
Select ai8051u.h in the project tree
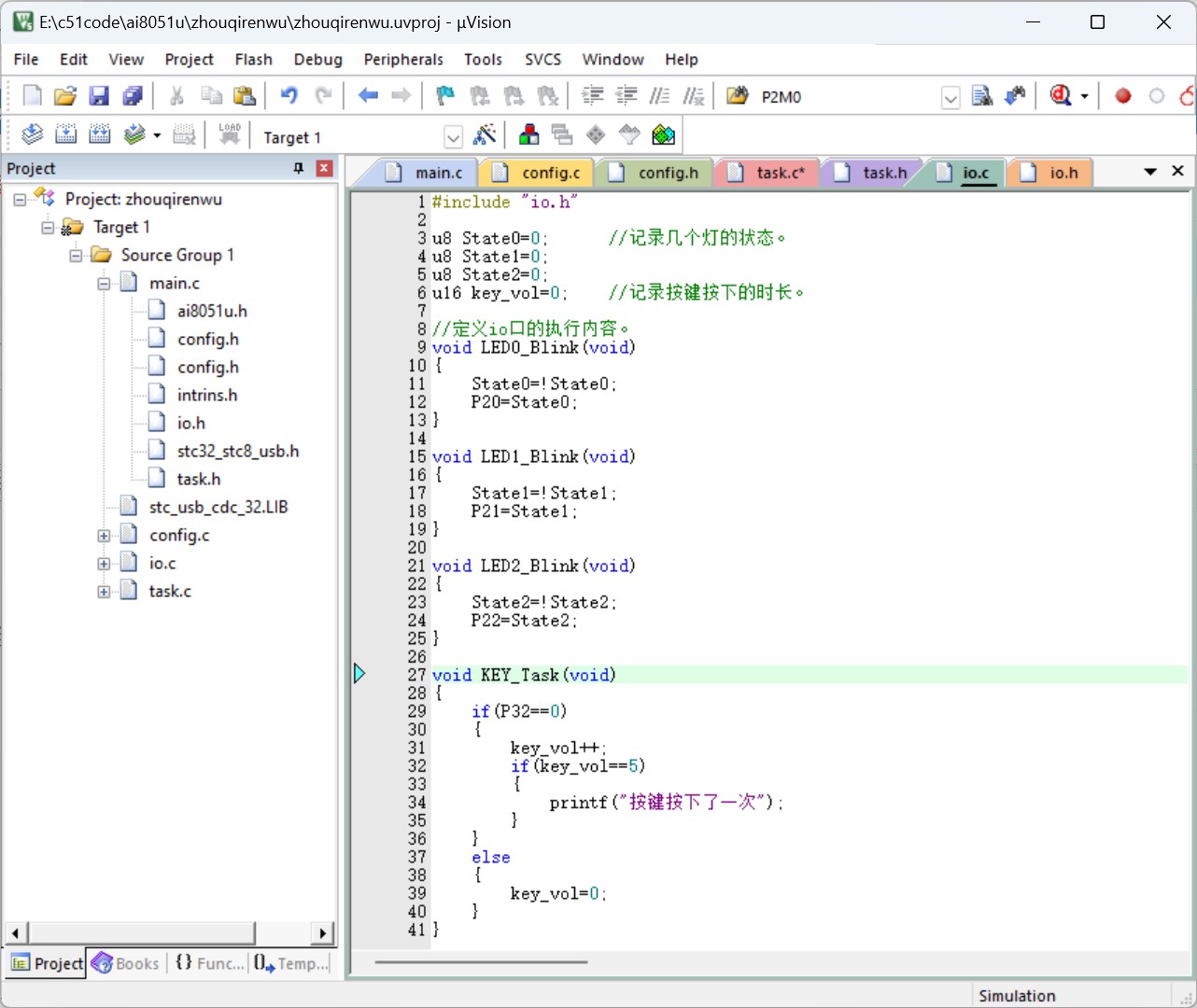(x=212, y=311)
